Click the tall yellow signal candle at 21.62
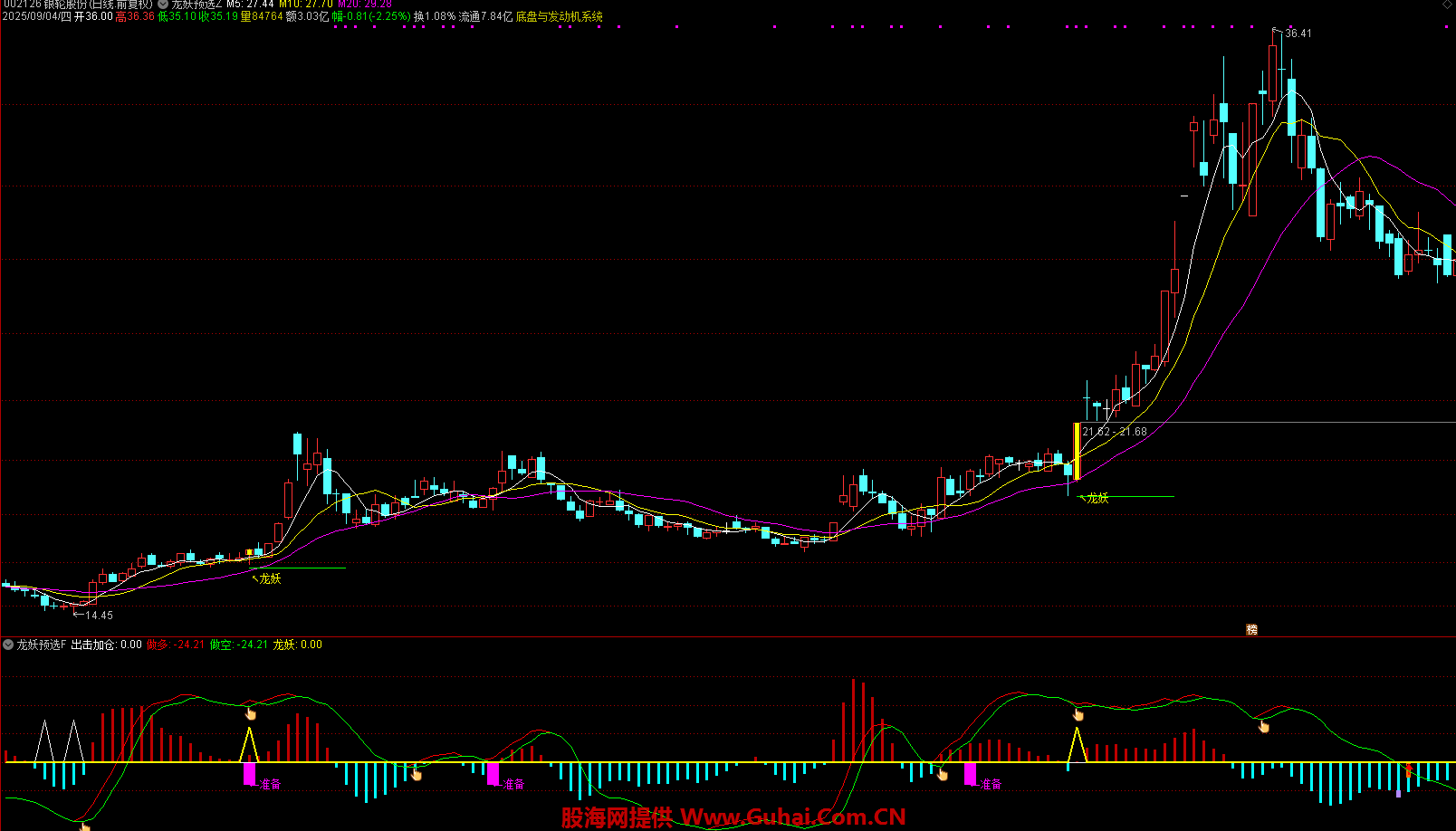Viewport: 1456px width, 831px height. (1077, 451)
